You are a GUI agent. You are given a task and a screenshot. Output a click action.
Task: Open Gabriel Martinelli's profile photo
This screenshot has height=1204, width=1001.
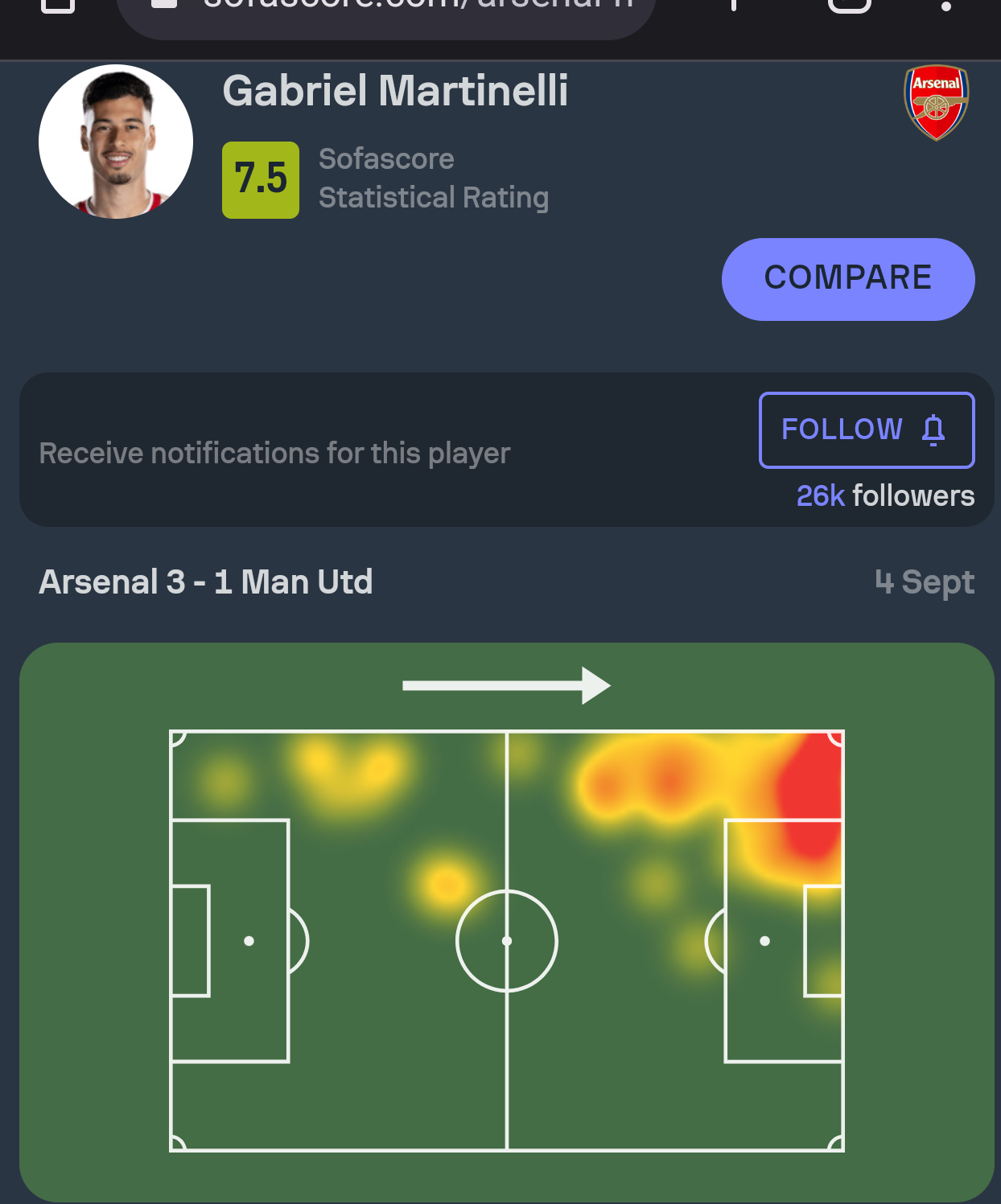pyautogui.click(x=116, y=142)
